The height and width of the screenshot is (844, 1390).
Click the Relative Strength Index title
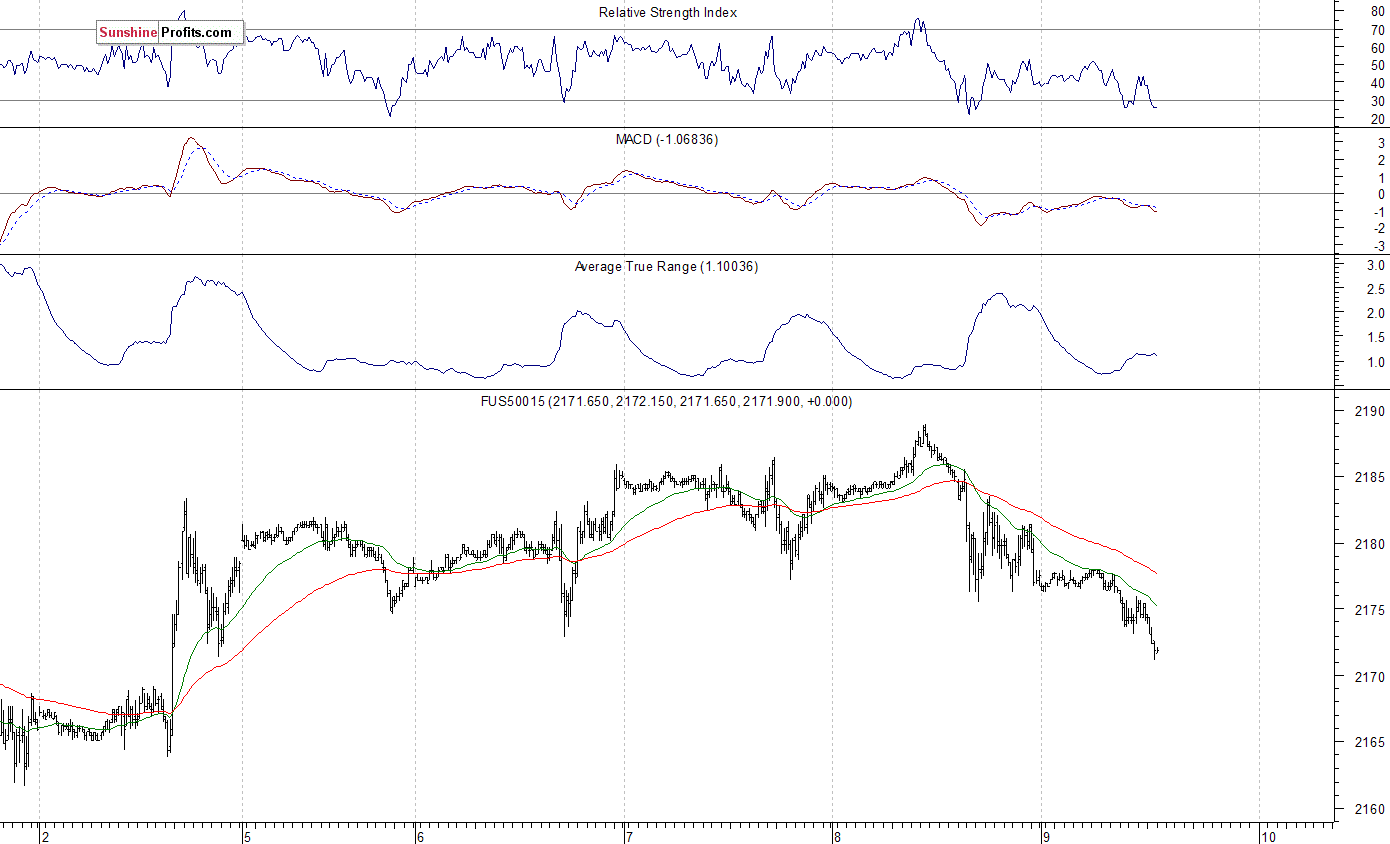point(668,13)
